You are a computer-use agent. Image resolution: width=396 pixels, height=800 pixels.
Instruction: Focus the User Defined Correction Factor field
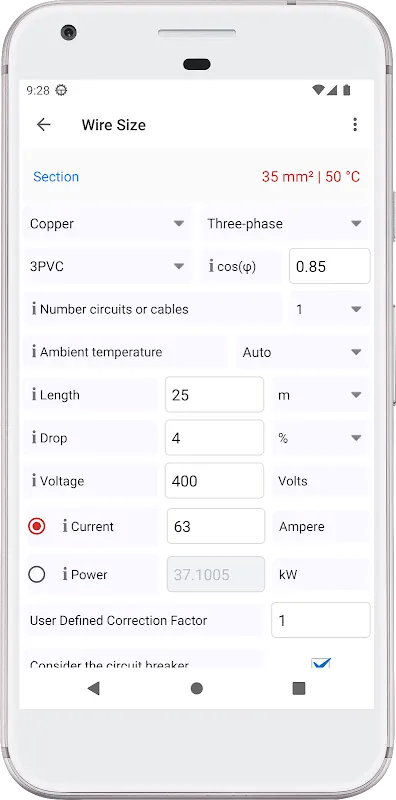(320, 620)
